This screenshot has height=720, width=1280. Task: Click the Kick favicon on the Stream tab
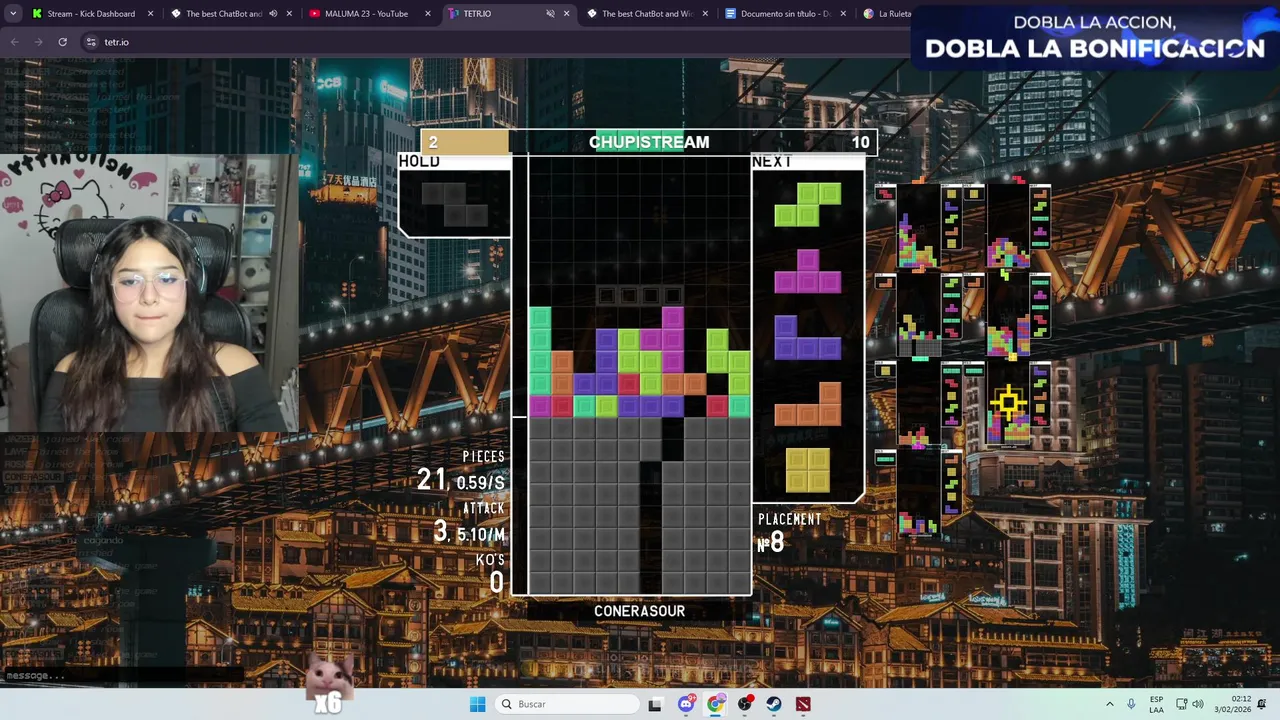(38, 14)
